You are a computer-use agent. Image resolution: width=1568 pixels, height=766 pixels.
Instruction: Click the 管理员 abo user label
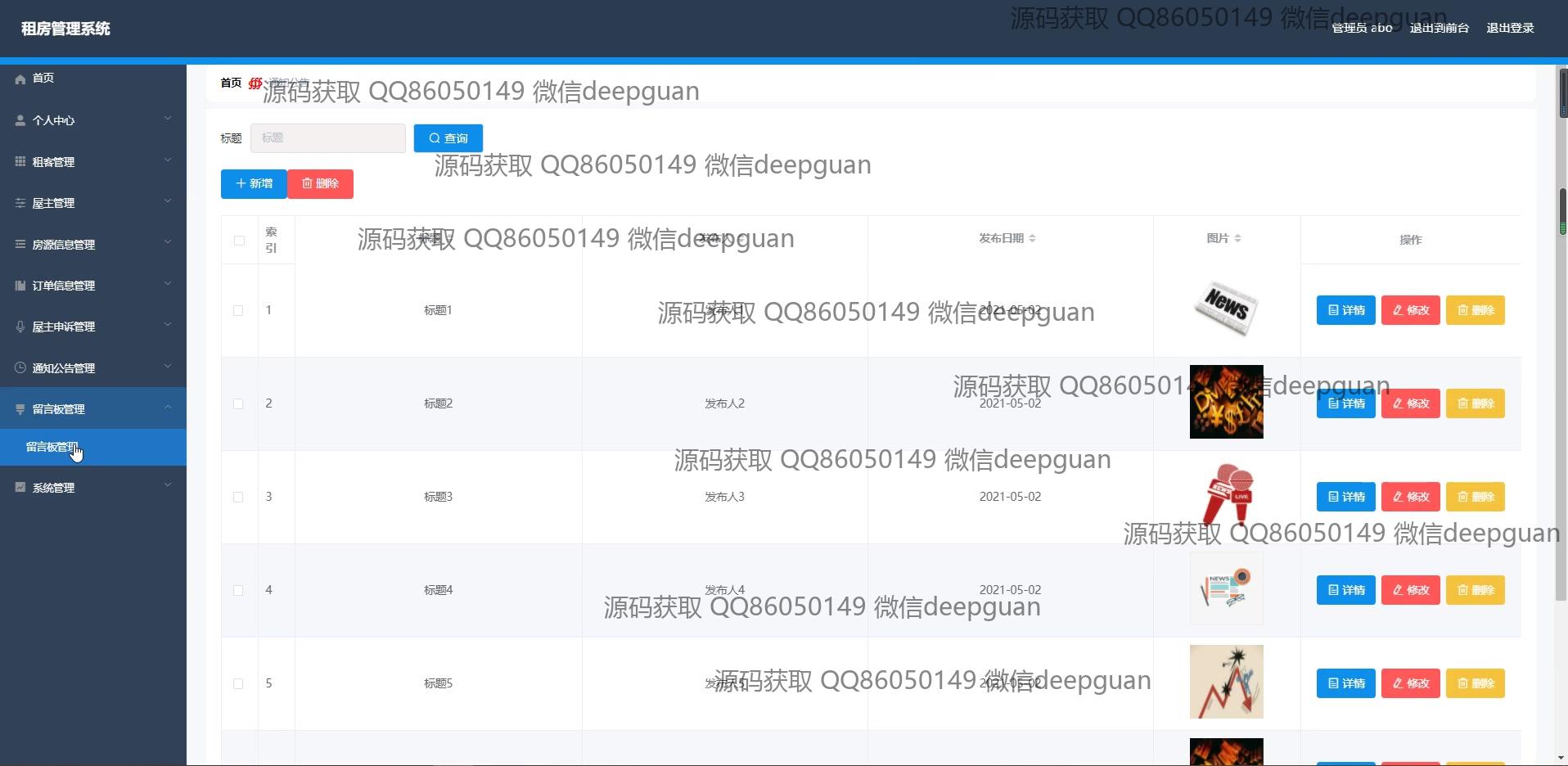tap(1362, 28)
